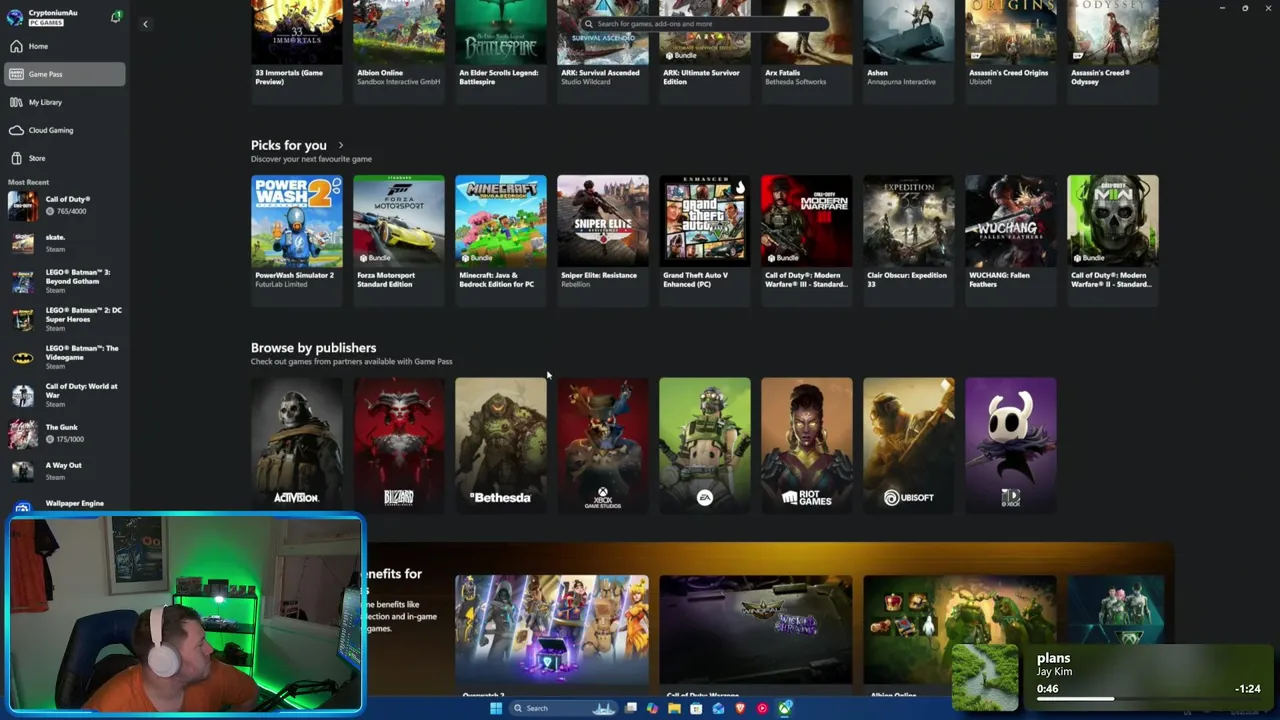The height and width of the screenshot is (720, 1280).
Task: Open the Store section
Action: [65, 158]
